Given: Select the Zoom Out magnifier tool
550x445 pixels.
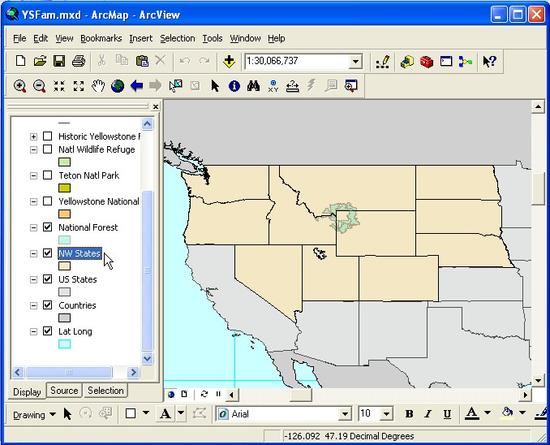Looking at the screenshot, I should tap(39, 86).
